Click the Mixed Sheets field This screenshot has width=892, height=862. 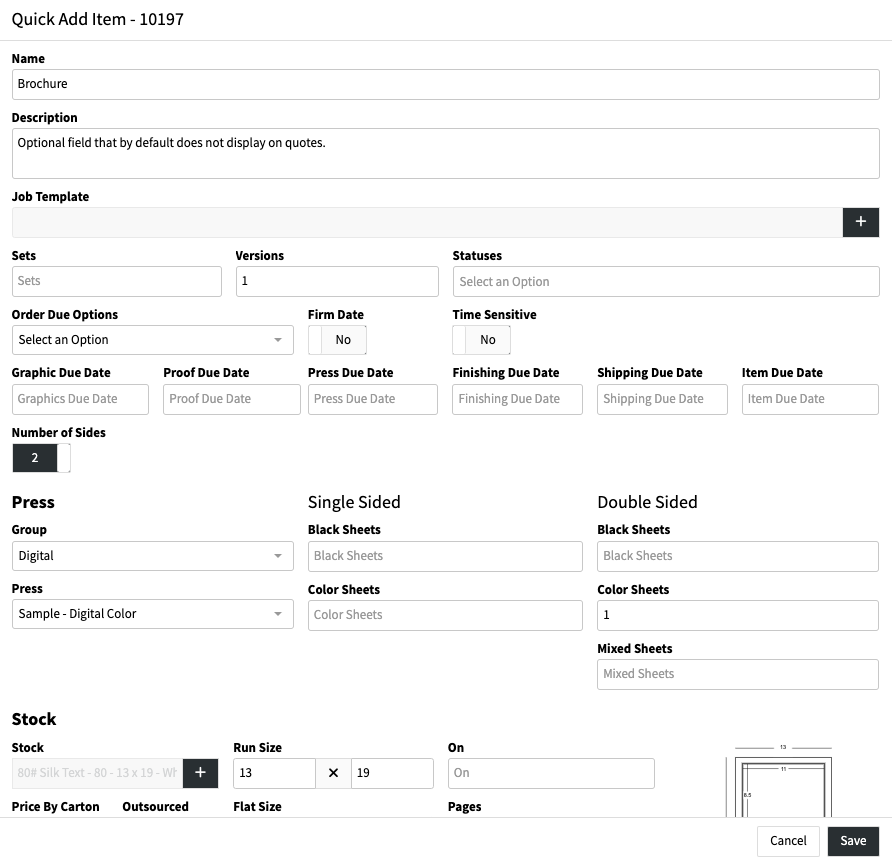click(x=738, y=674)
